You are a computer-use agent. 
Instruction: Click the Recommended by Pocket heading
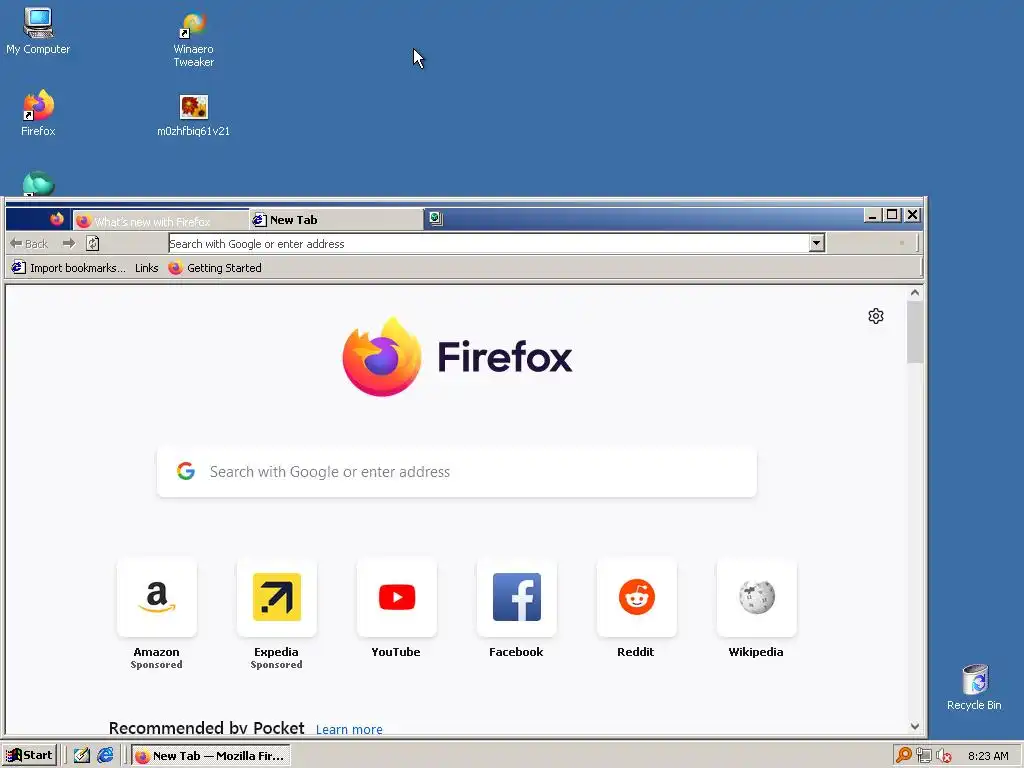206,728
